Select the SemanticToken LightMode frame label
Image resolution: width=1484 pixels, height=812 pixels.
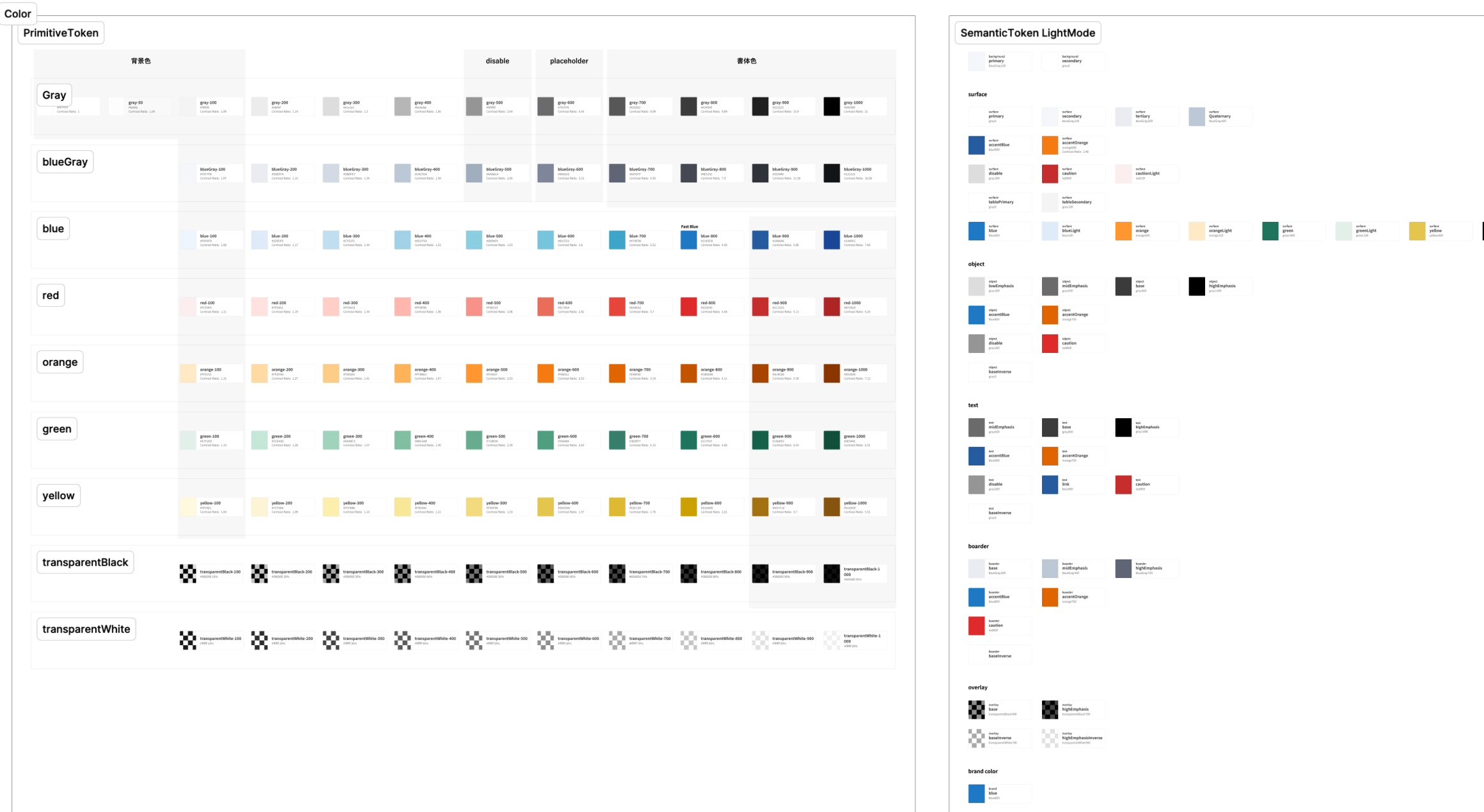pyautogui.click(x=1027, y=33)
